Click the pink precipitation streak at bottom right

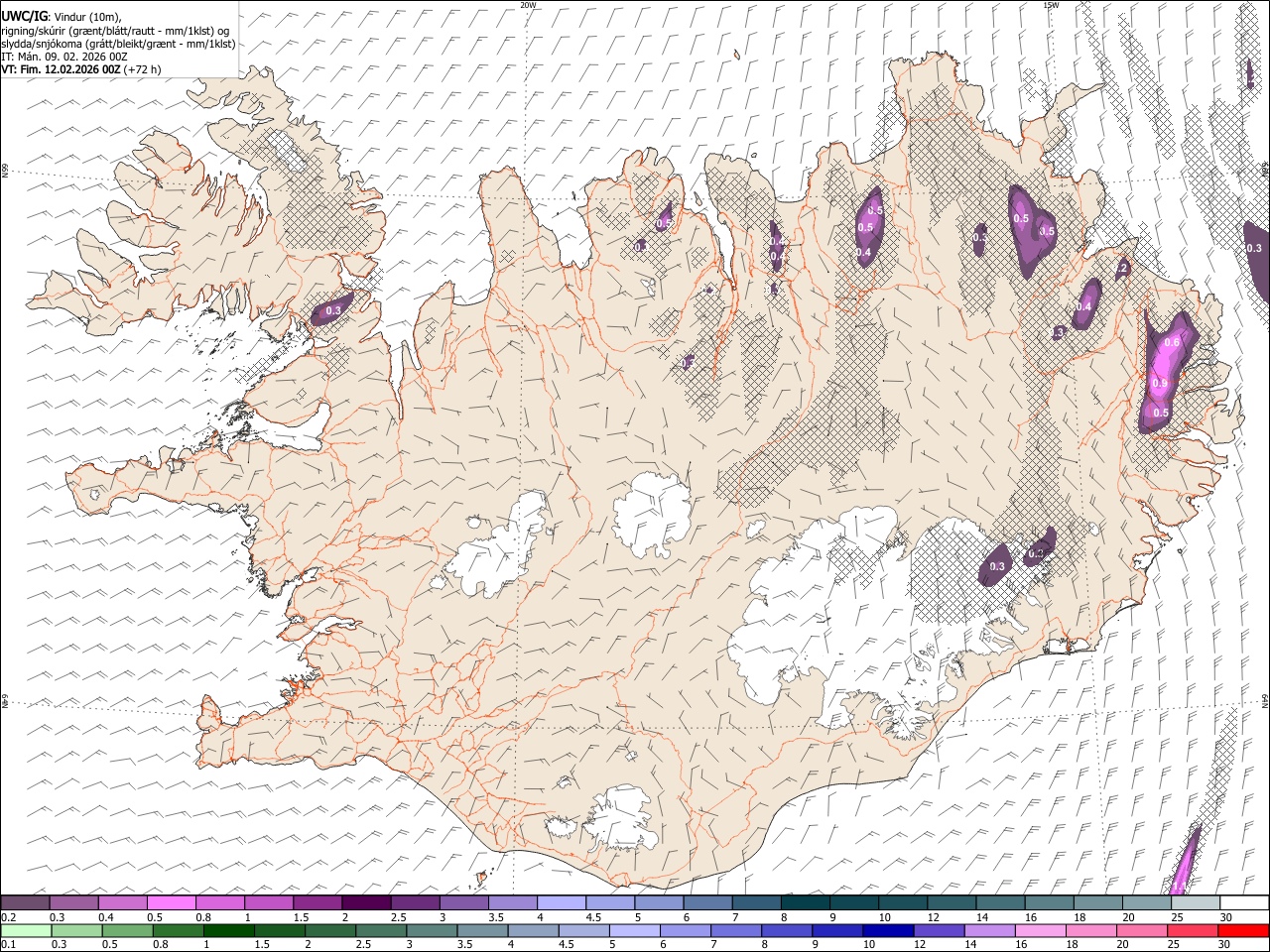(x=1185, y=861)
